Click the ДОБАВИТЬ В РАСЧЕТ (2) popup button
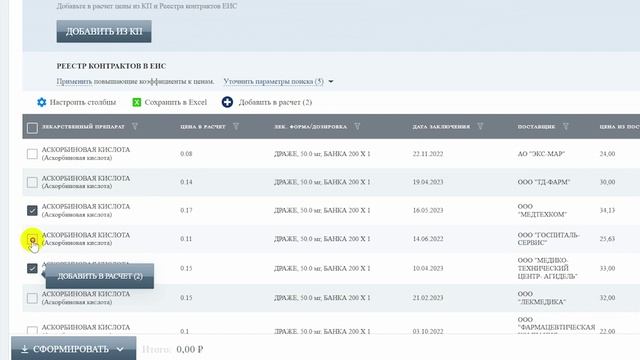The height and width of the screenshot is (360, 640). 100,276
